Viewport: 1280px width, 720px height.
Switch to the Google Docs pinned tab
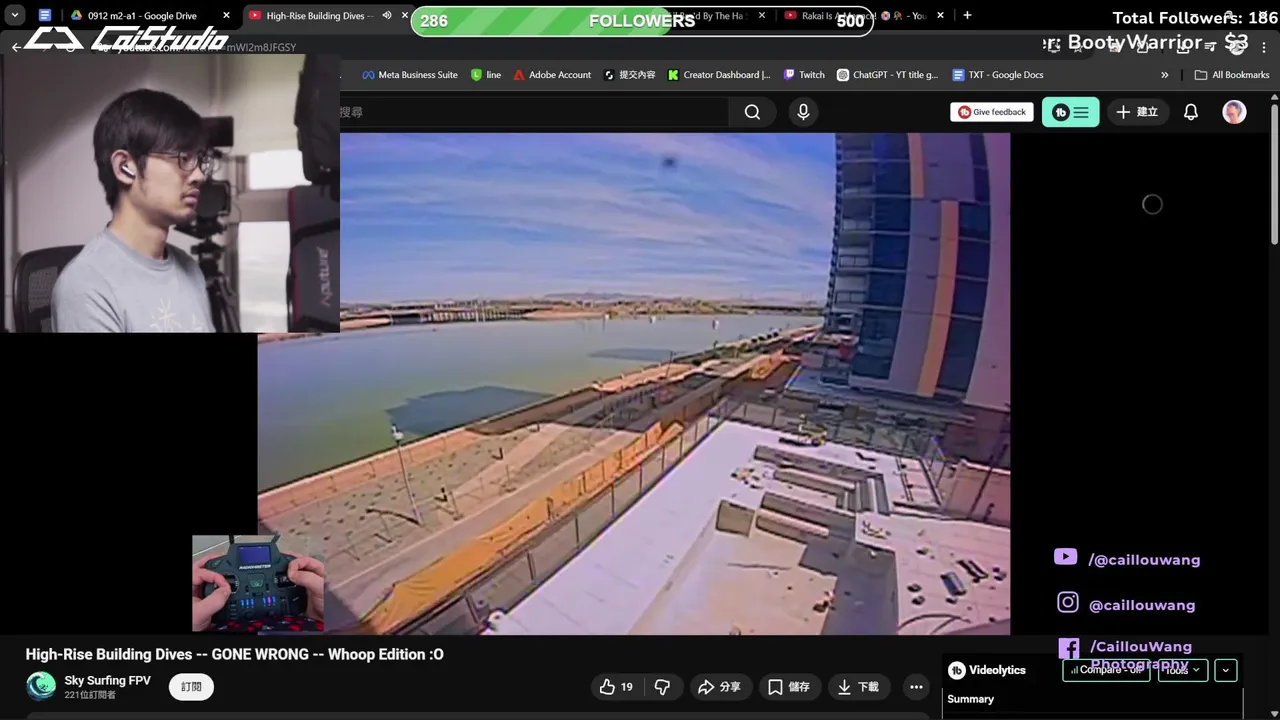[44, 15]
